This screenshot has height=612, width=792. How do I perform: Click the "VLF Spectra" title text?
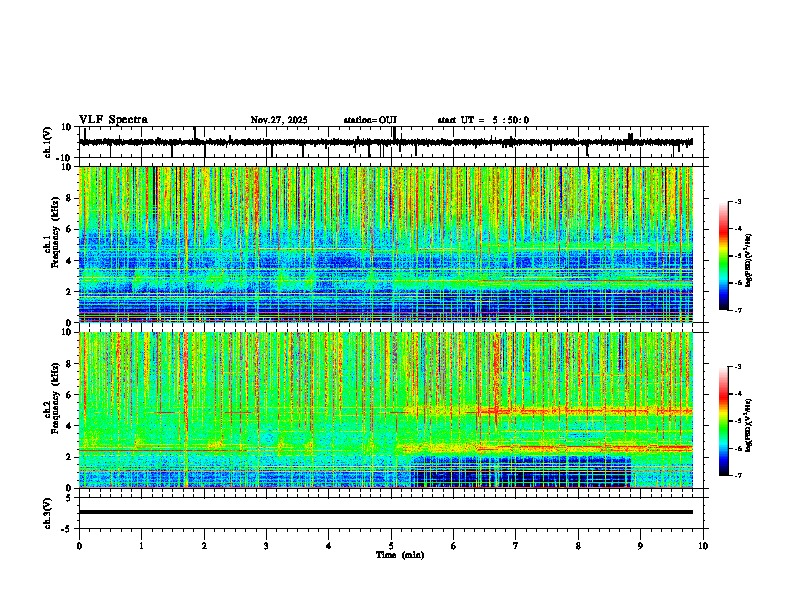113,120
